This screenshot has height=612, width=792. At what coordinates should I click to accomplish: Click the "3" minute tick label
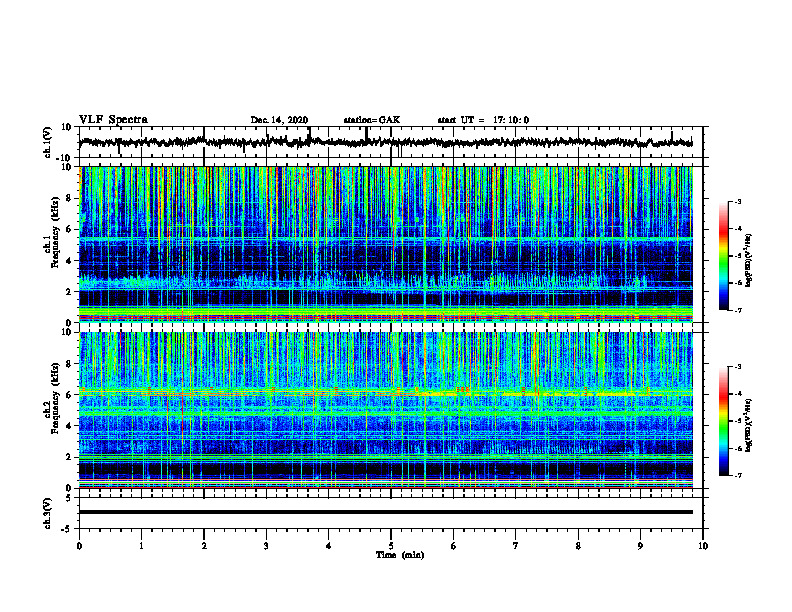pos(266,546)
